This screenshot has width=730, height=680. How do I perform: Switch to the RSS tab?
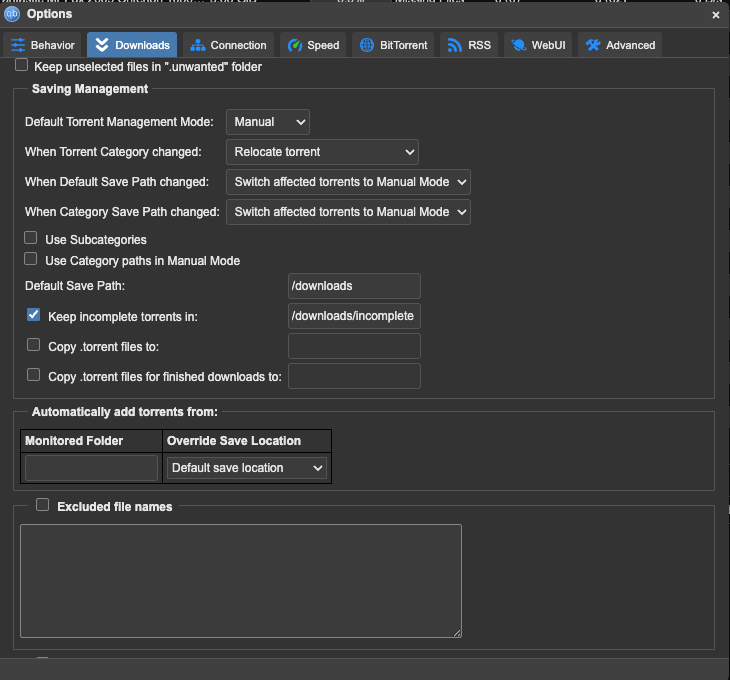[469, 45]
